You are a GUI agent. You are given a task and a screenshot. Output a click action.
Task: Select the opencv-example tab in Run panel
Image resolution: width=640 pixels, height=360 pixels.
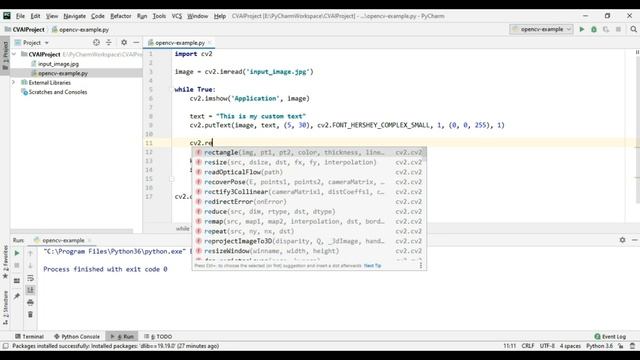click(63, 240)
